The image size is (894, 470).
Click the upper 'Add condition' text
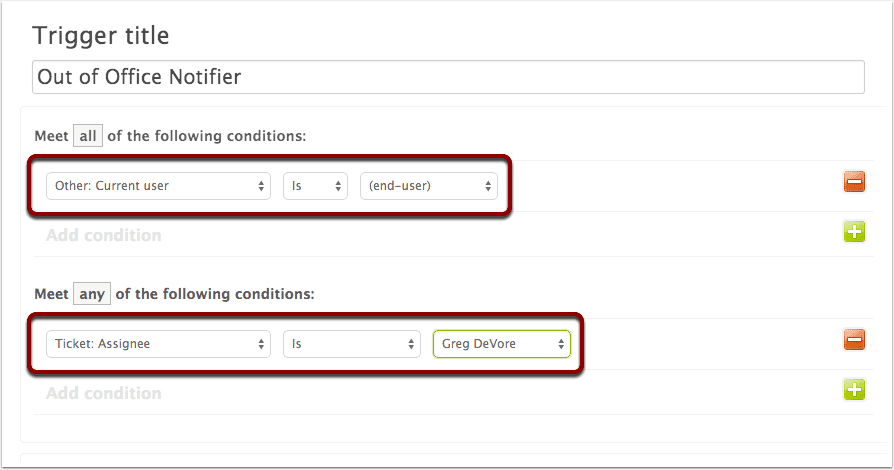coord(104,235)
